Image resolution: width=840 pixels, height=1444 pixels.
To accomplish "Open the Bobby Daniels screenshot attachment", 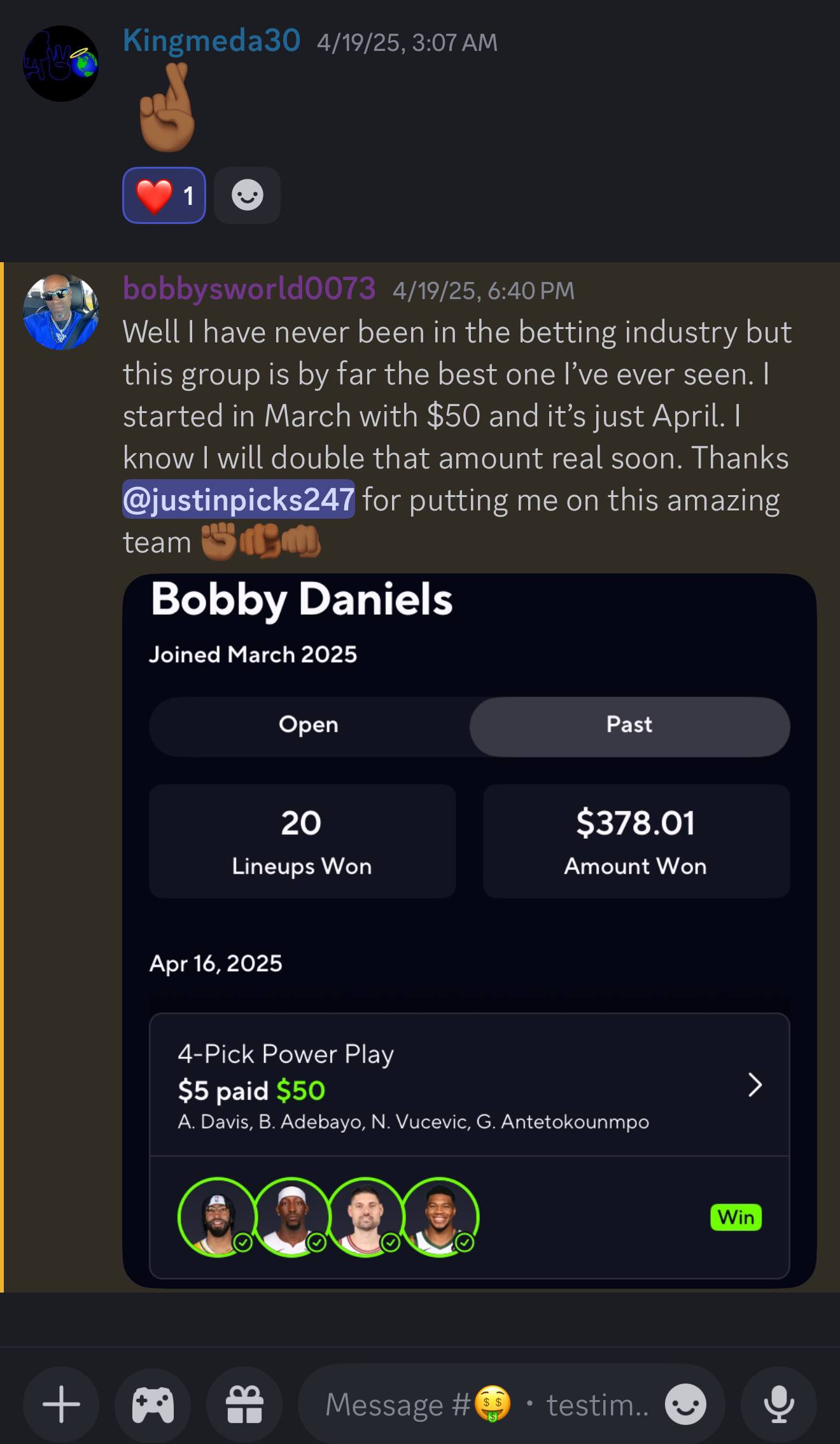I will (x=469, y=929).
